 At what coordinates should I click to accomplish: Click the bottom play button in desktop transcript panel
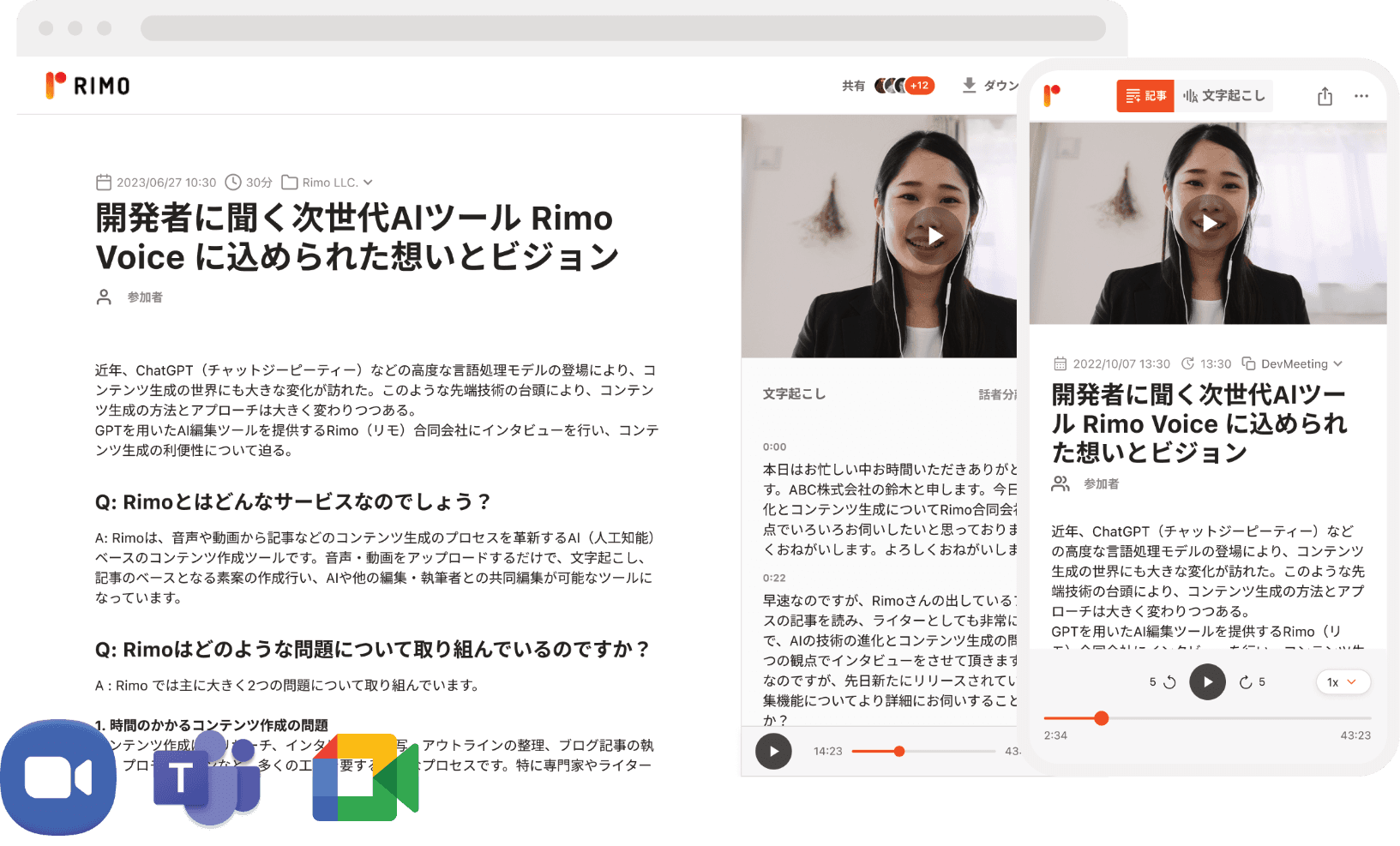(773, 752)
